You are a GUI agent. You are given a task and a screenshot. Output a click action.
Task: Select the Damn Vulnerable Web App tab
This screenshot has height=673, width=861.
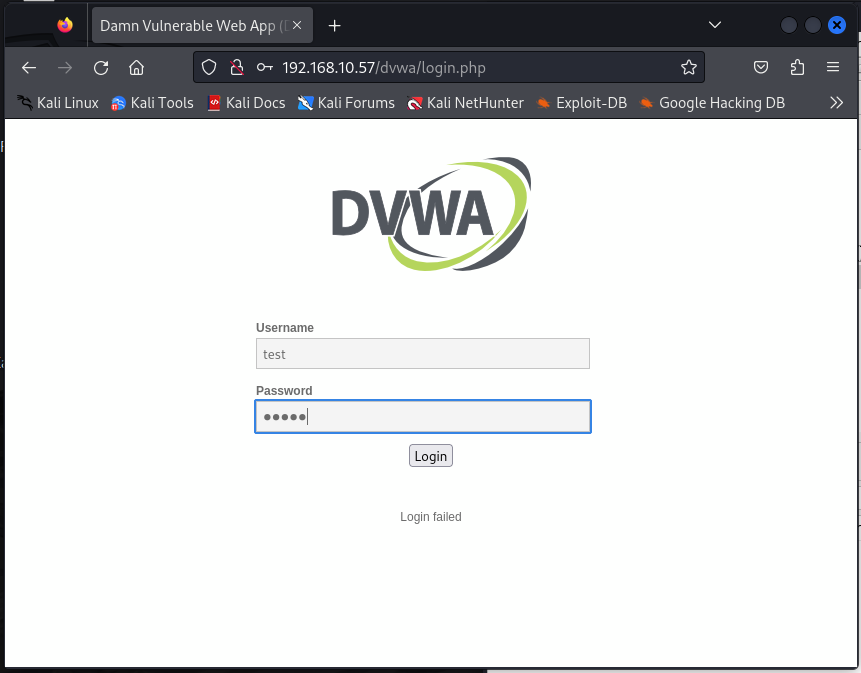203,25
